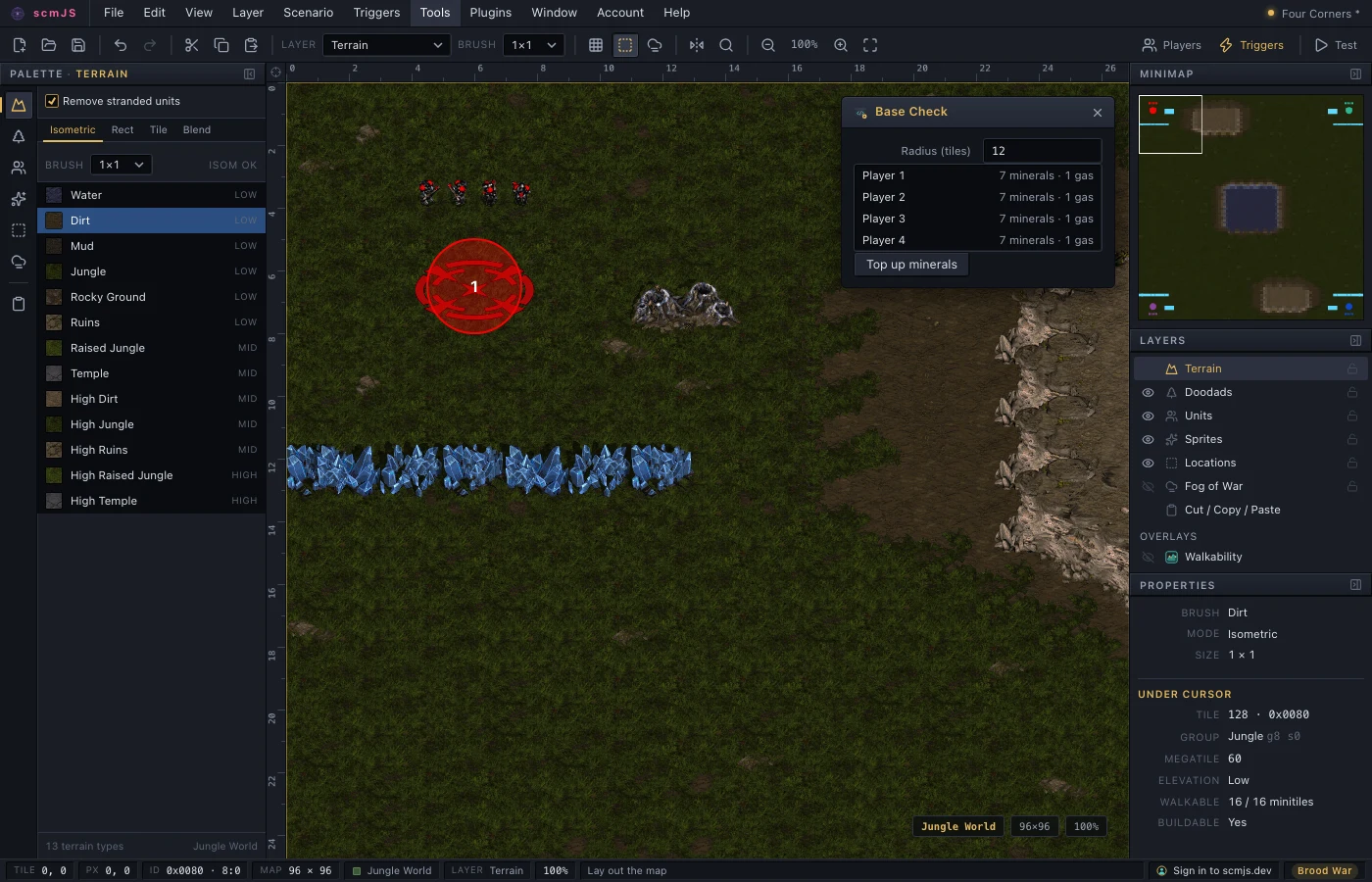Activate the rectangular selection tool icon

(x=625, y=45)
